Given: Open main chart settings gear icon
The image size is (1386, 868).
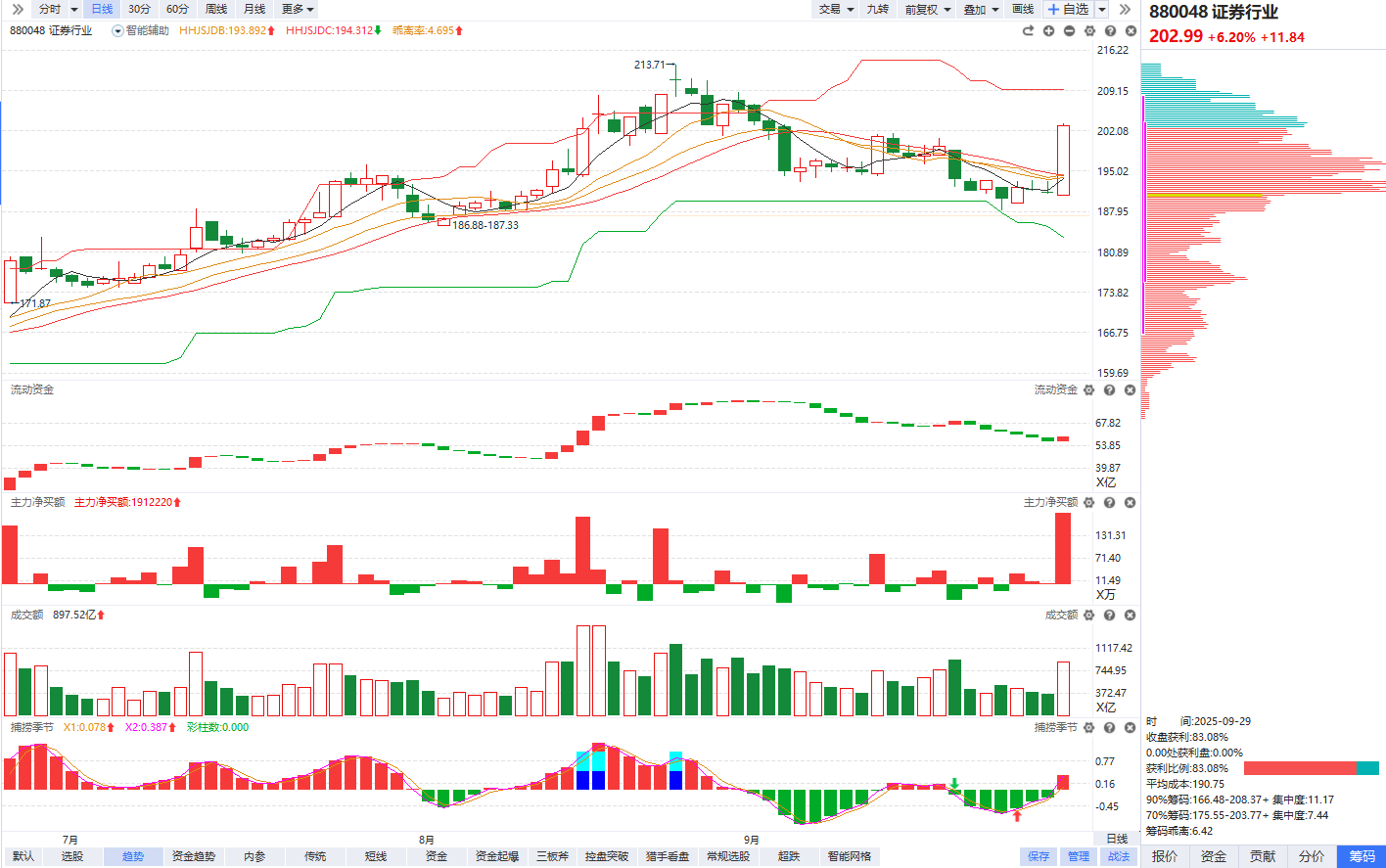Looking at the screenshot, I should tap(1089, 31).
